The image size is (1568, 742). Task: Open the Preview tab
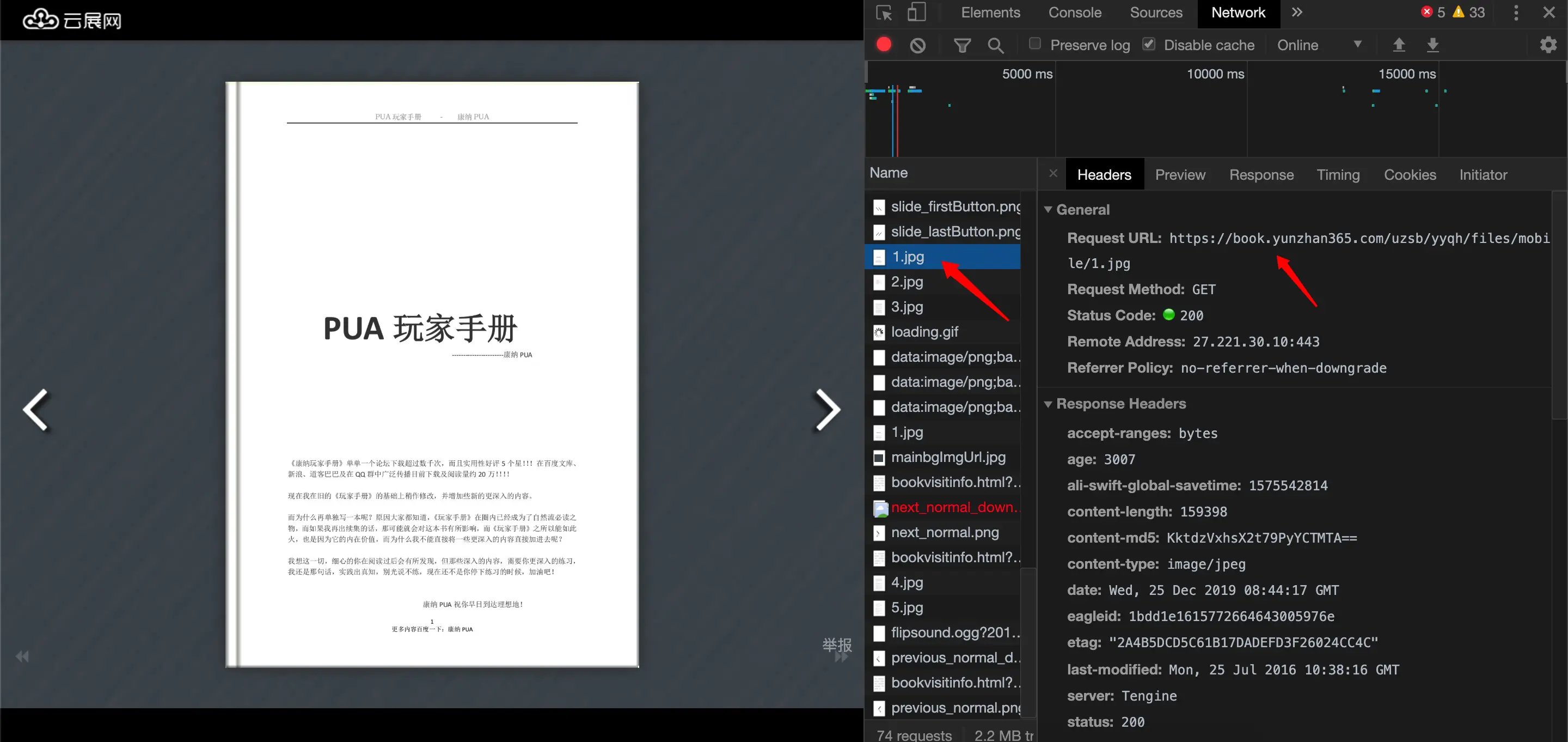coord(1180,175)
